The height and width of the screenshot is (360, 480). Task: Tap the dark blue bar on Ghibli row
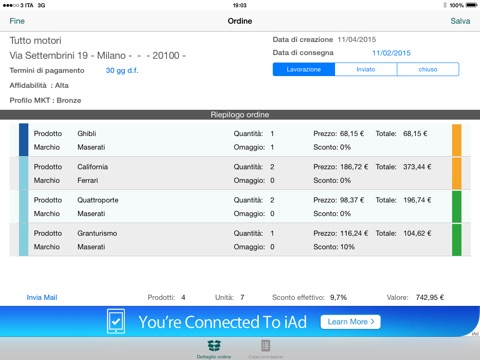24,140
